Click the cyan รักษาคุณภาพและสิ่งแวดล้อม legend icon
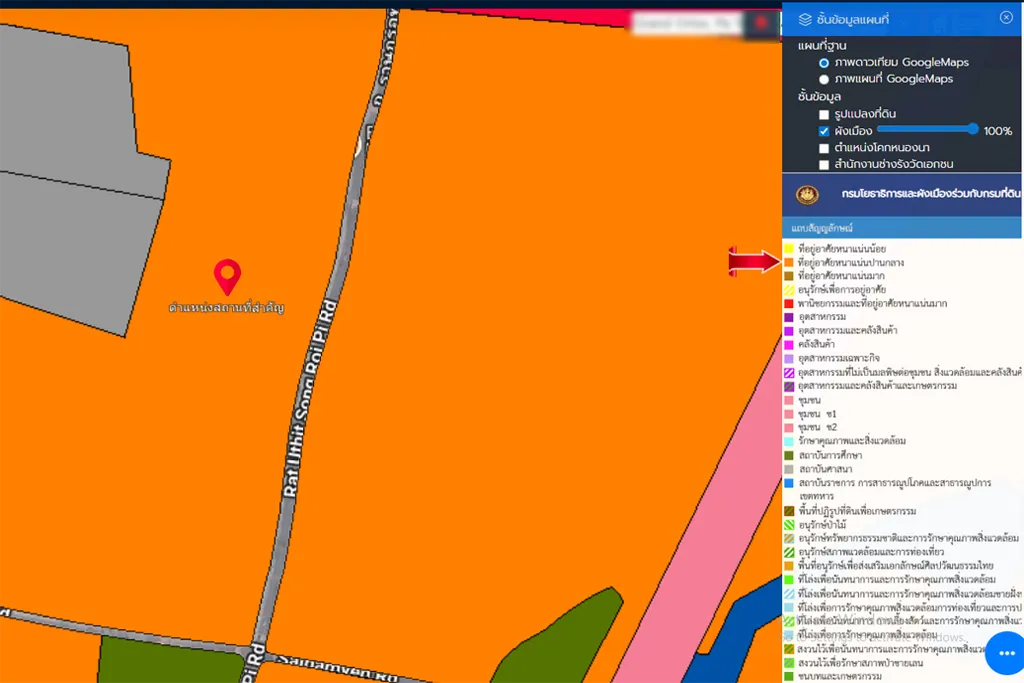 [789, 441]
